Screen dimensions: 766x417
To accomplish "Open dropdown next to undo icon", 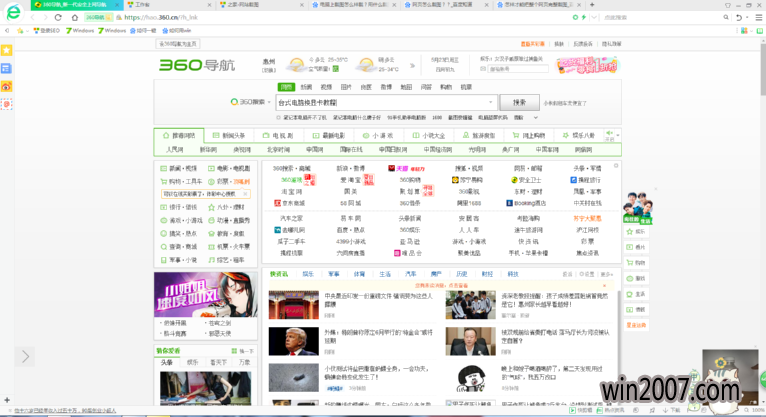I will point(747,18).
